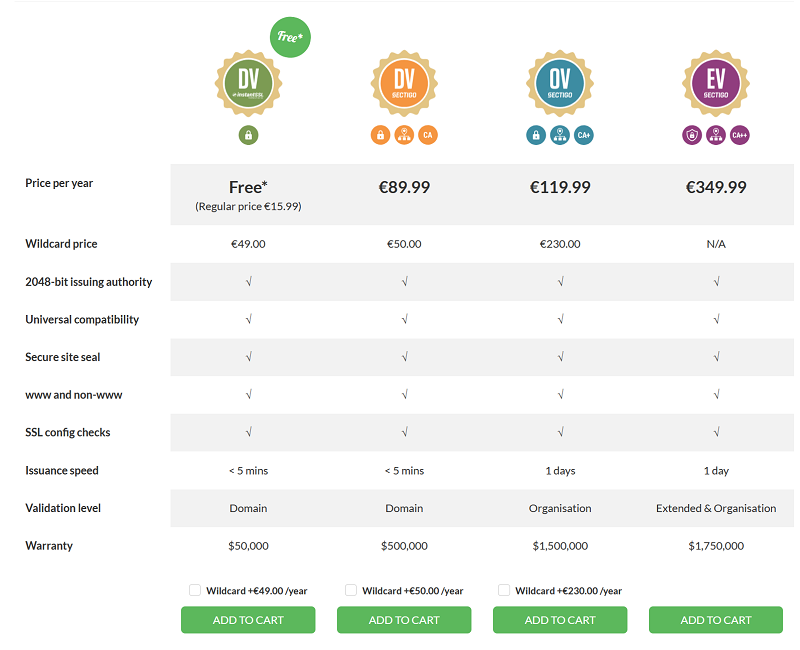
Task: Select the purple EV Sectigo certificate badge
Action: [716, 84]
